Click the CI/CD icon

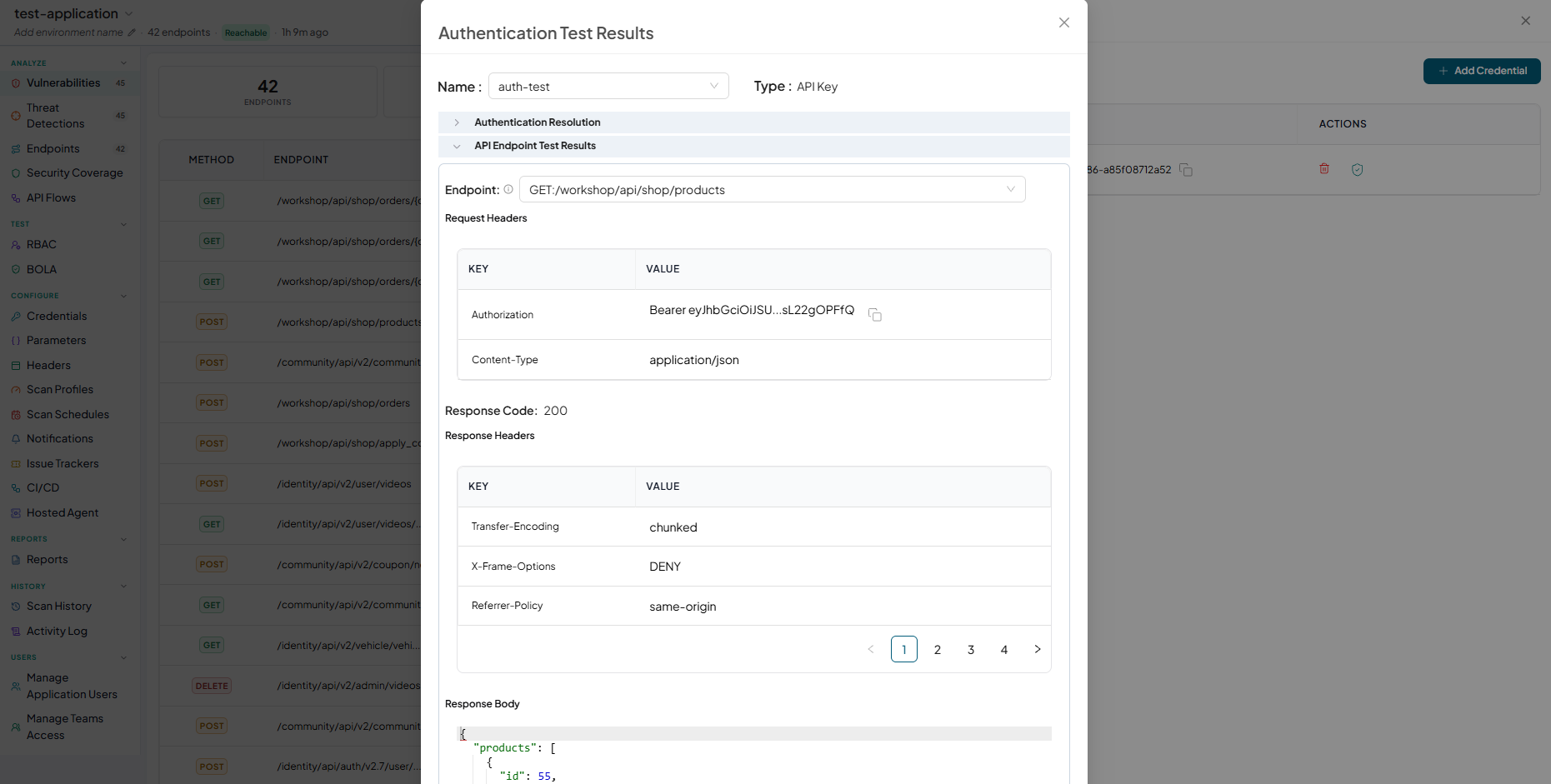pyautogui.click(x=16, y=487)
